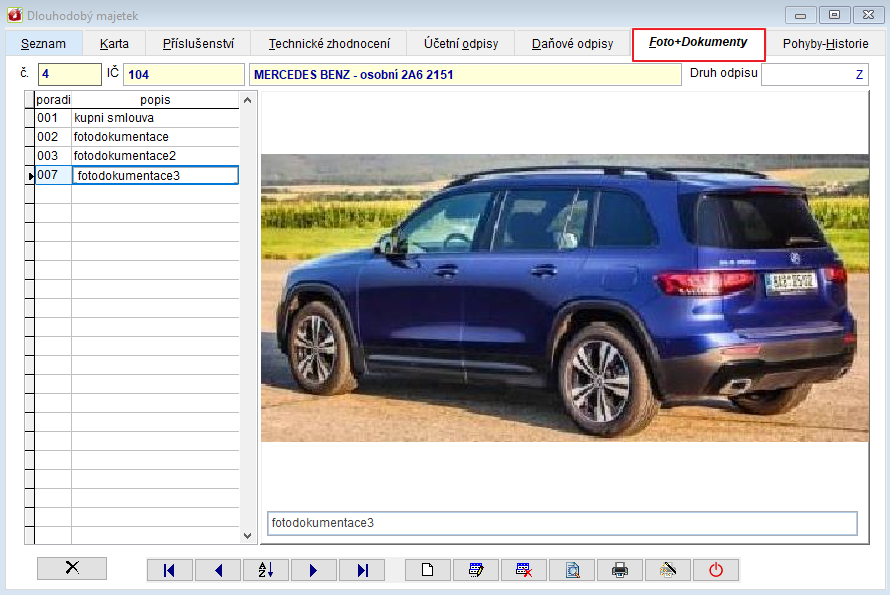890x595 pixels.
Task: Click the fotodokumentace3 caption field below the photo
Action: point(562,523)
